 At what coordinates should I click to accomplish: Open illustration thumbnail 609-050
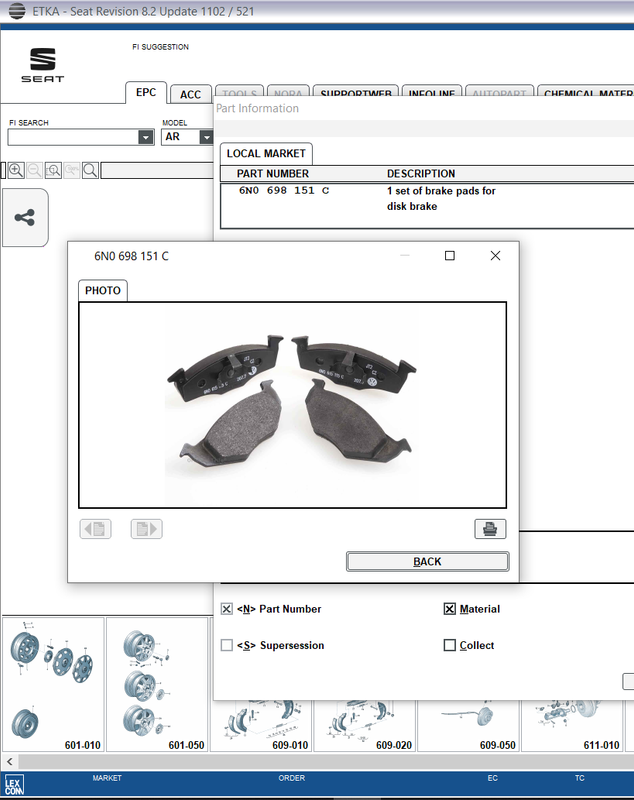469,726
